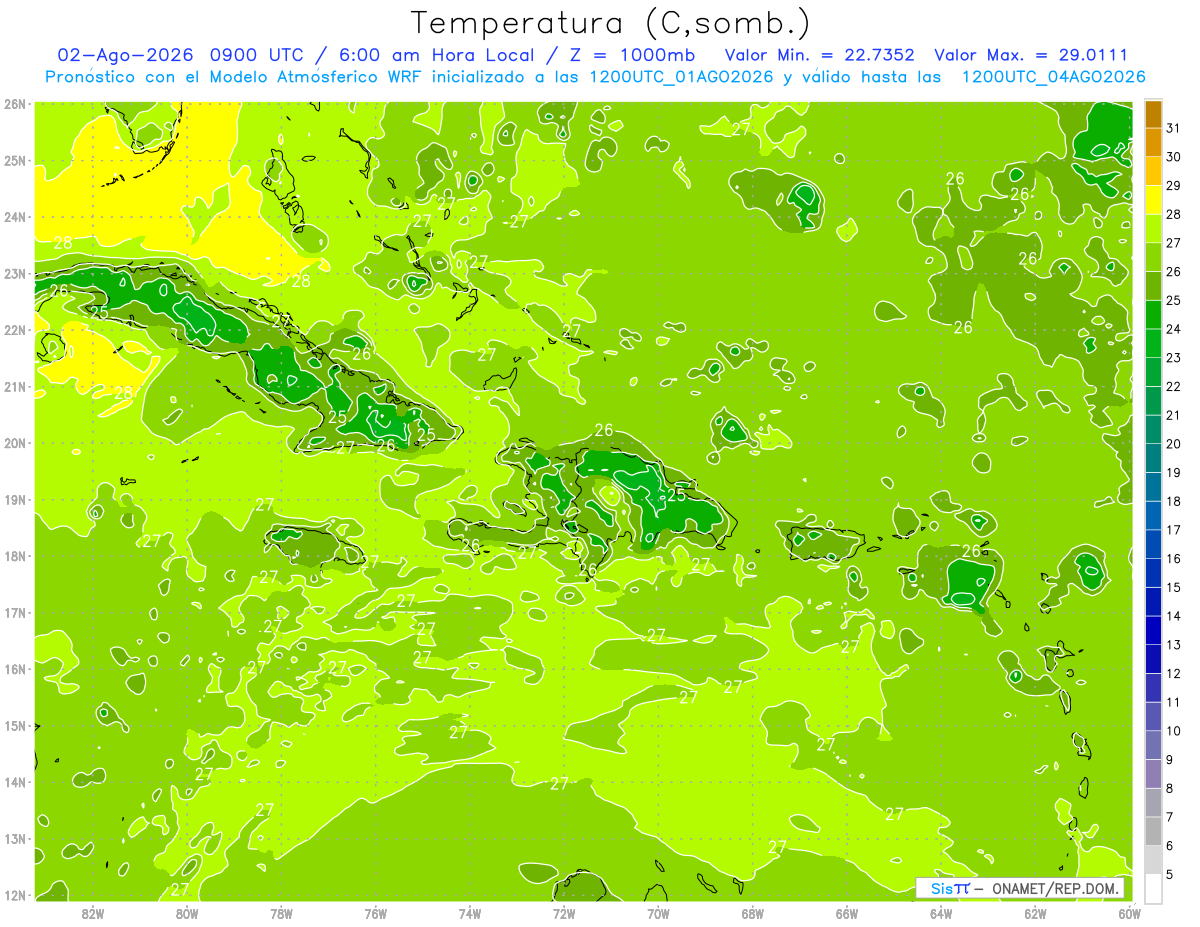Image resolution: width=1200 pixels, height=927 pixels.
Task: Pick the teal colorbar segment between 19 and 20
Action: point(1153,458)
